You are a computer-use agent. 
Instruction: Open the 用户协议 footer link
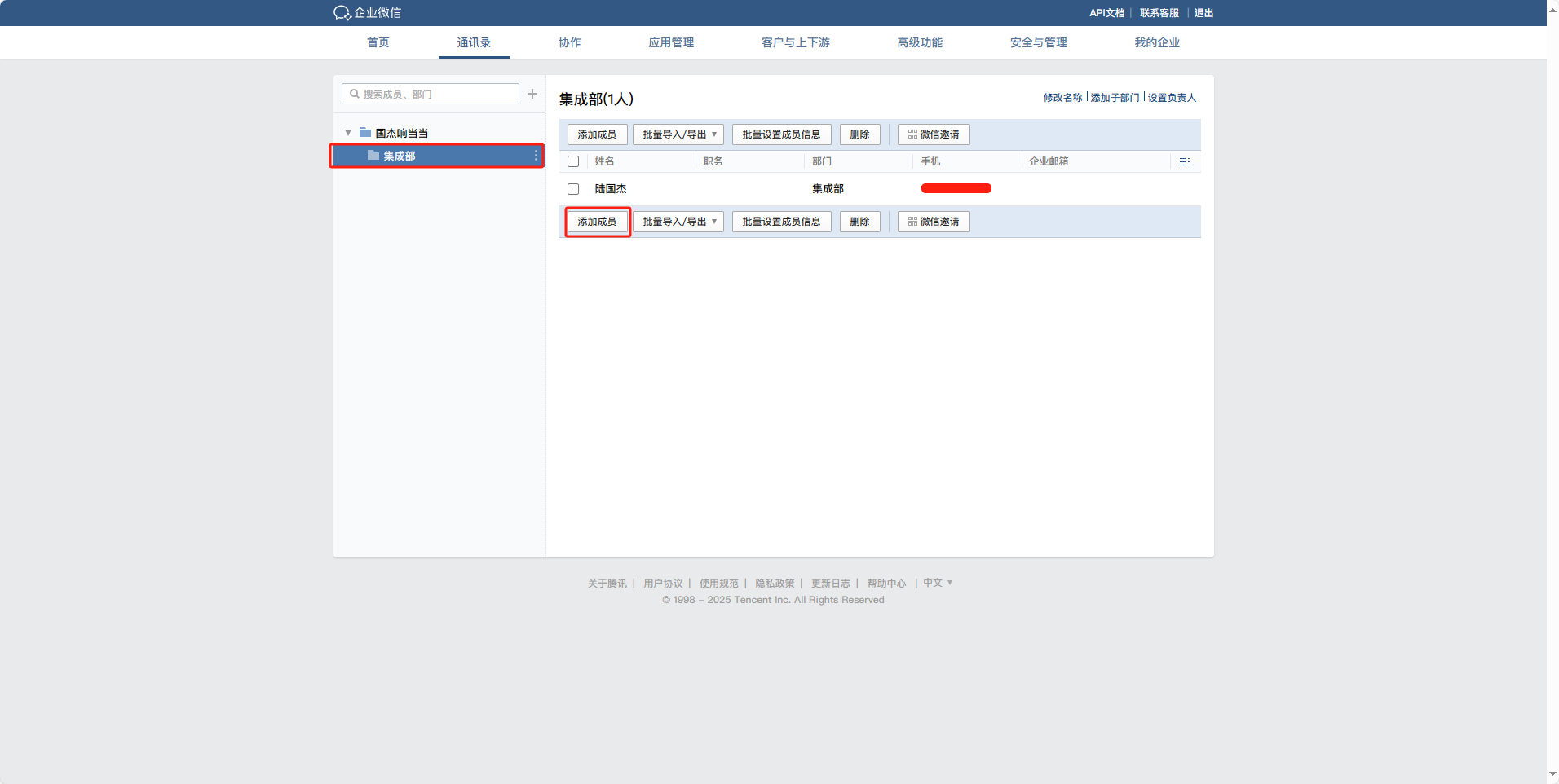(x=663, y=584)
